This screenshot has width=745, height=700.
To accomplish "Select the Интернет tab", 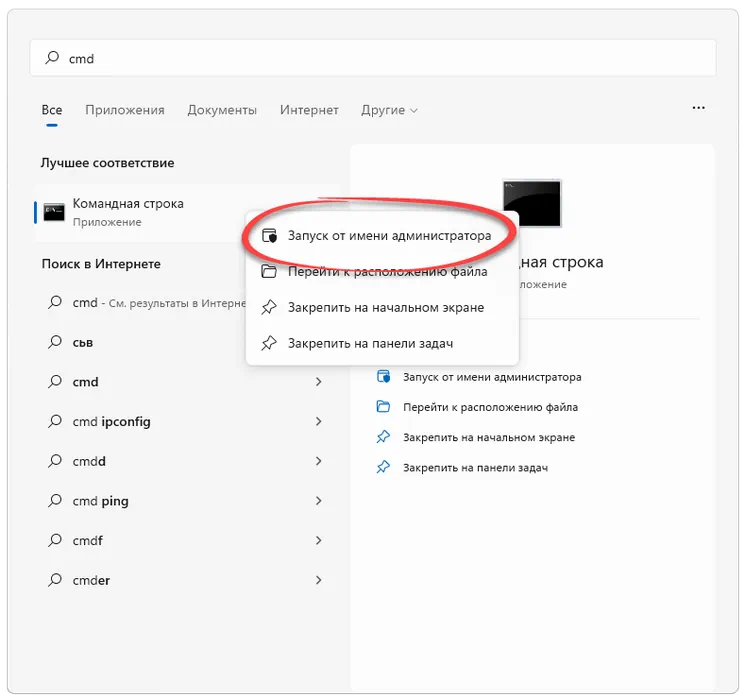I will [x=309, y=110].
